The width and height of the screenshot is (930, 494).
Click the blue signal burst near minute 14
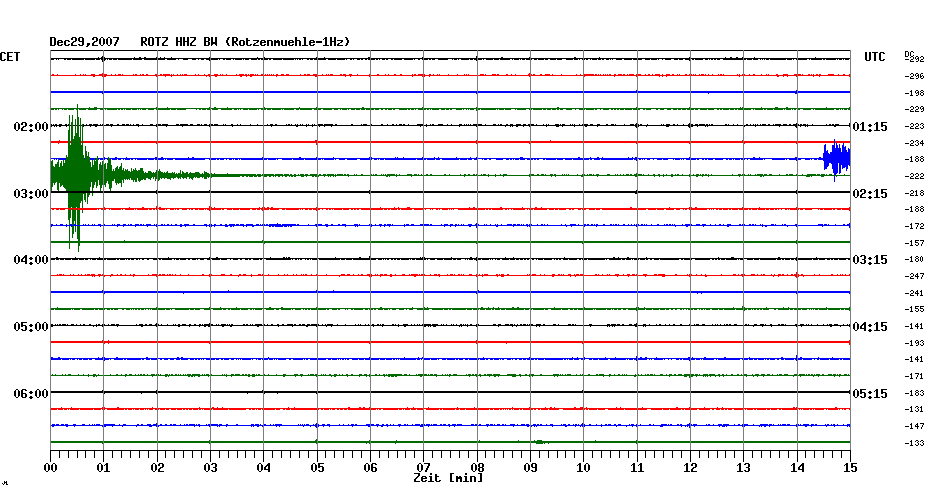coord(836,160)
